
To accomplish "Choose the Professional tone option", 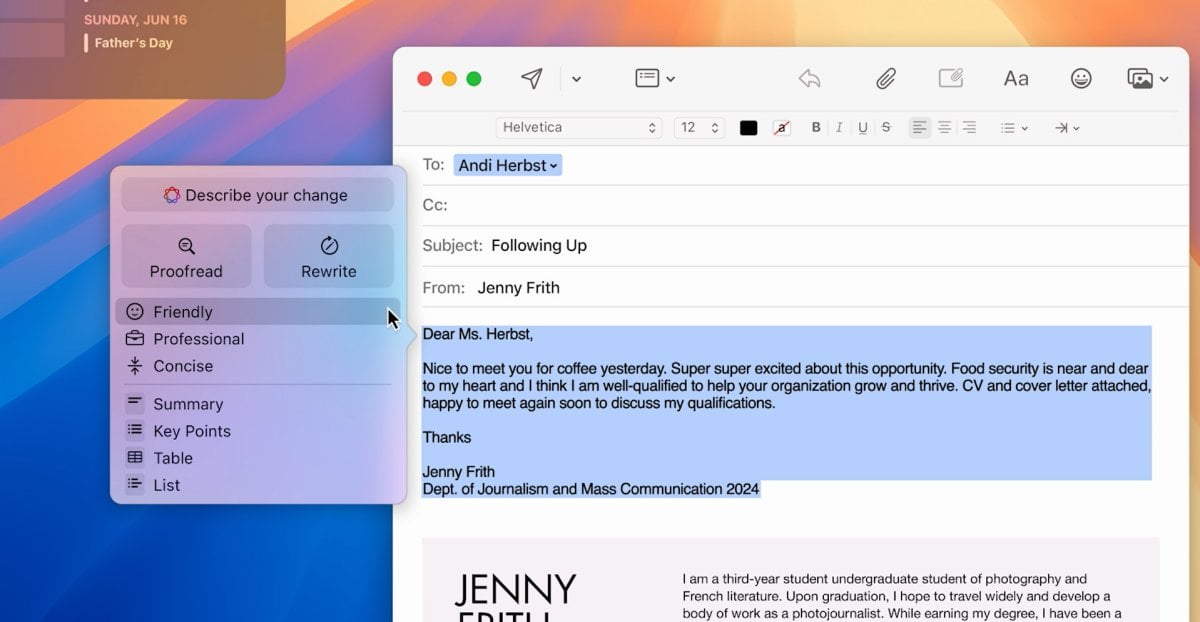I will 258,339.
